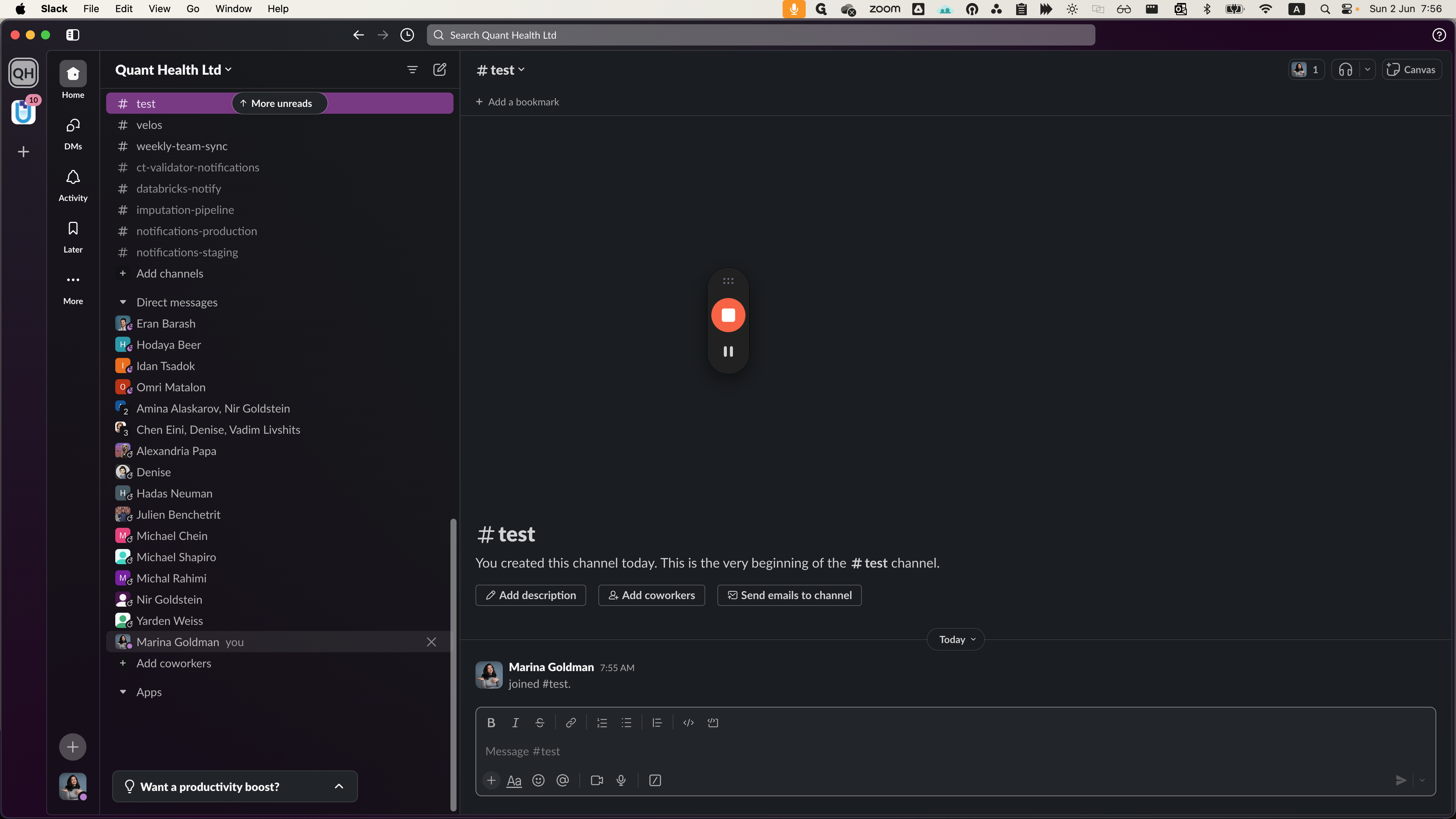Open the weekly-team-sync channel

[279, 146]
